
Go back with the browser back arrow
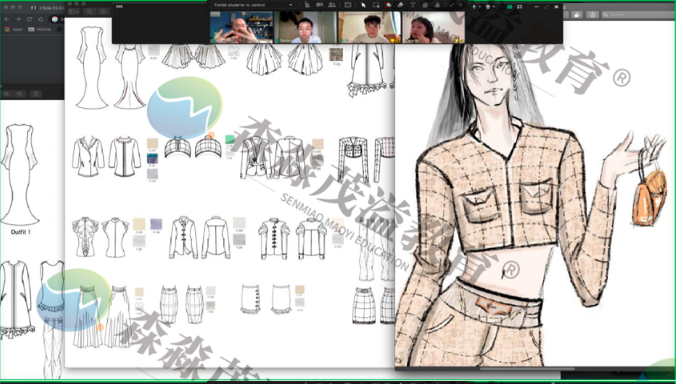7,19
